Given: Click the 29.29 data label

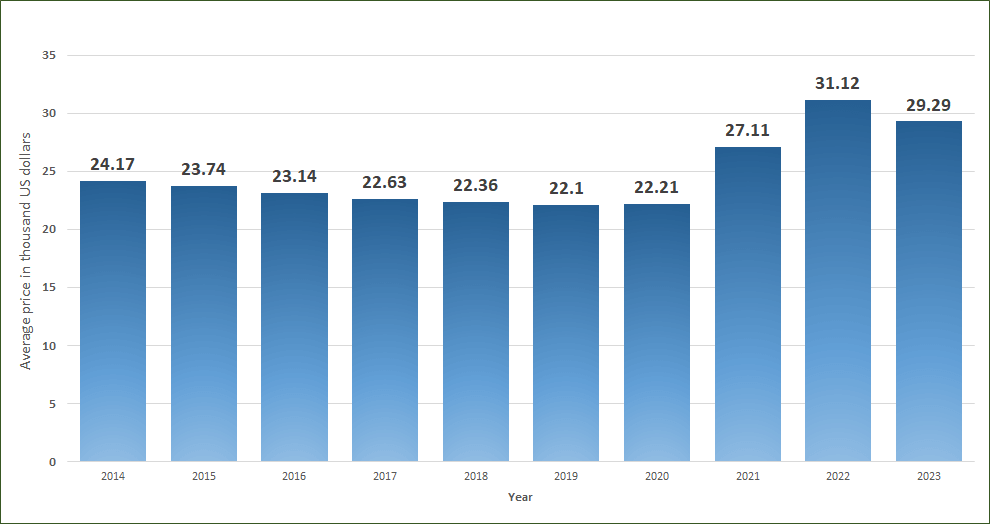Looking at the screenshot, I should pyautogui.click(x=929, y=104).
